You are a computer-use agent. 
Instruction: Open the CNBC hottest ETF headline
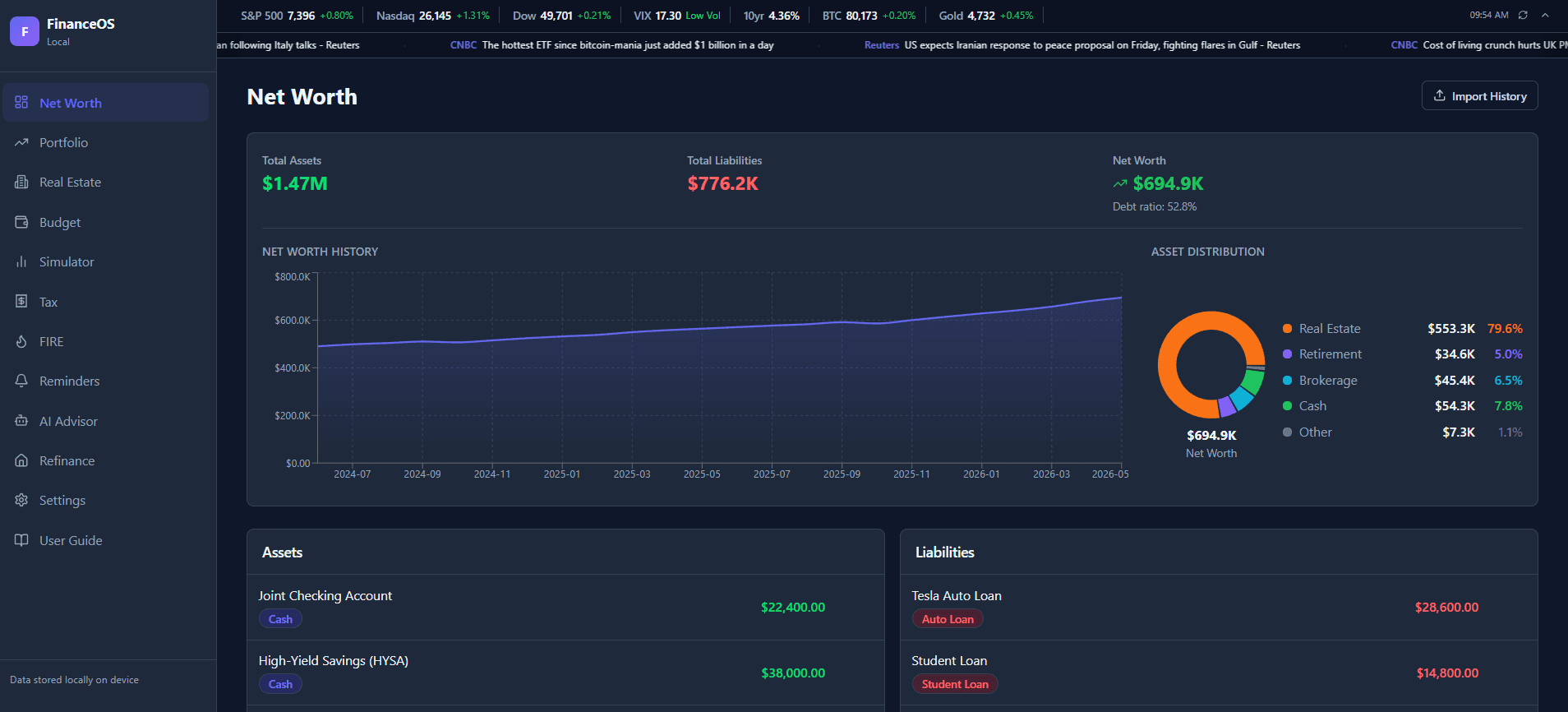tap(612, 45)
